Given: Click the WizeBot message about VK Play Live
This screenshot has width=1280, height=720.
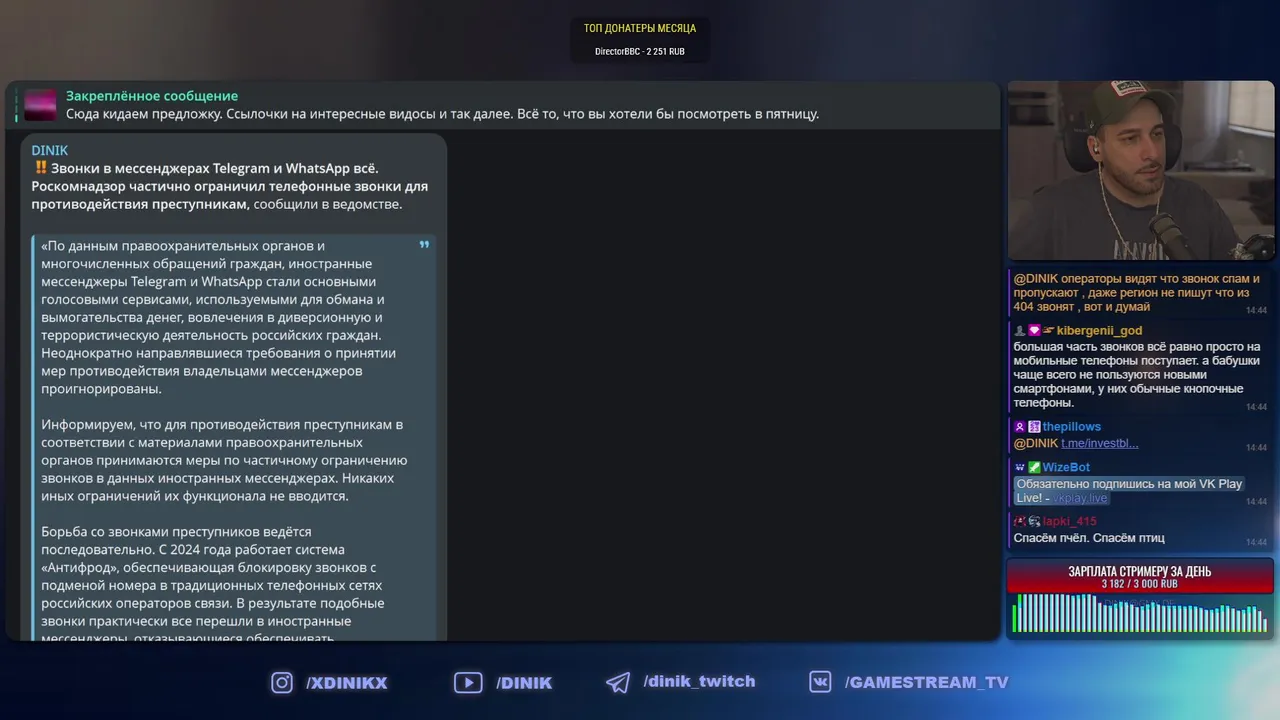Looking at the screenshot, I should 1129,491.
